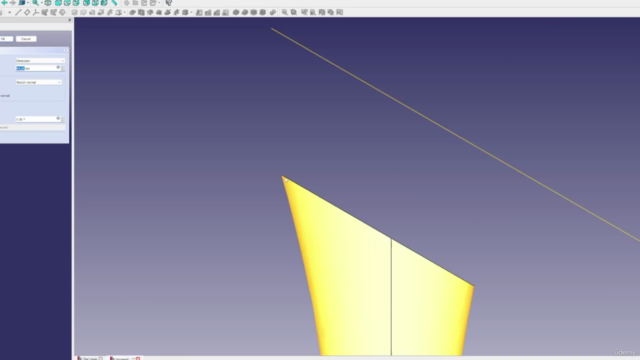Image resolution: width=640 pixels, height=360 pixels.
Task: Select the Fillet tool
Action: [x=236, y=13]
